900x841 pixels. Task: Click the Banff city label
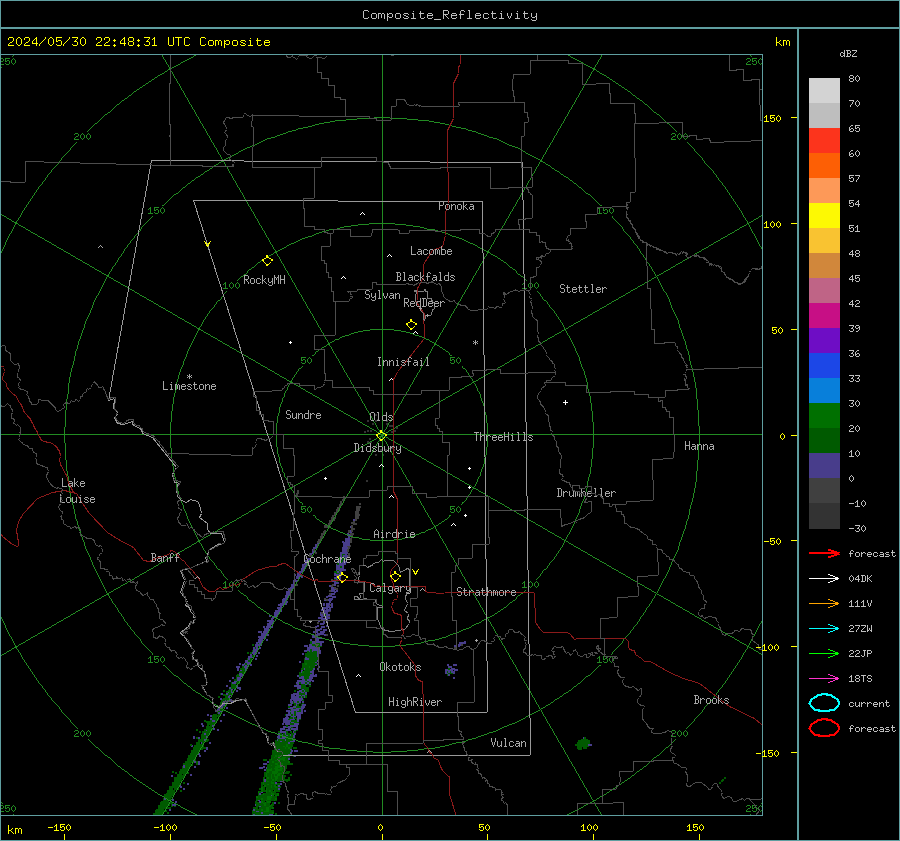coord(165,558)
